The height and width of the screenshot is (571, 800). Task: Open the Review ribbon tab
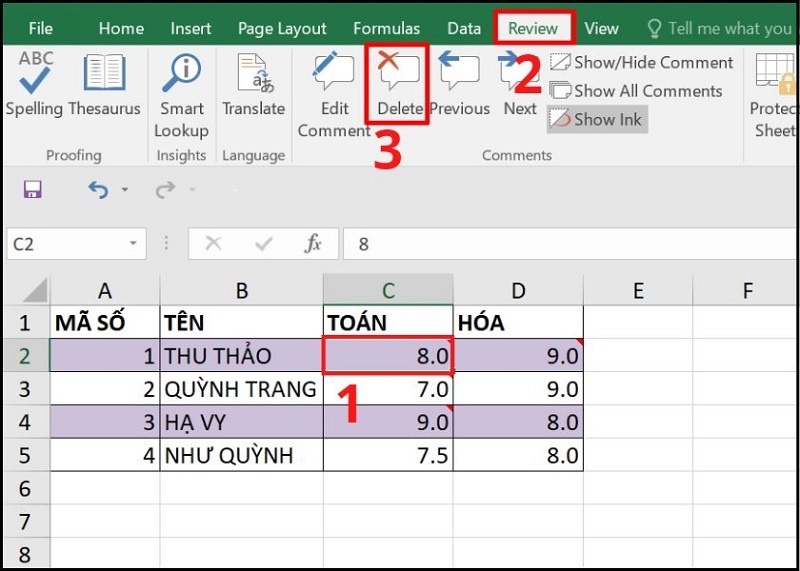(x=533, y=28)
